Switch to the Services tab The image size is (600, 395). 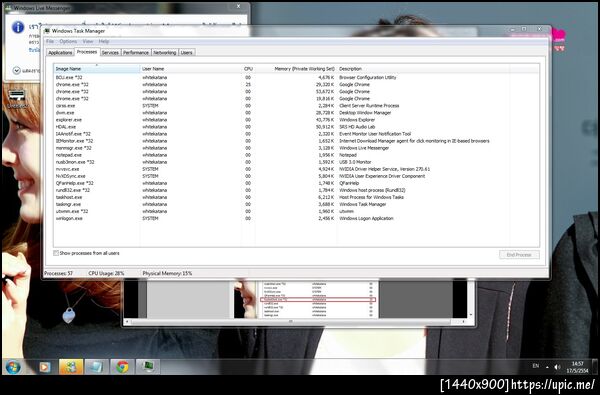(x=110, y=52)
